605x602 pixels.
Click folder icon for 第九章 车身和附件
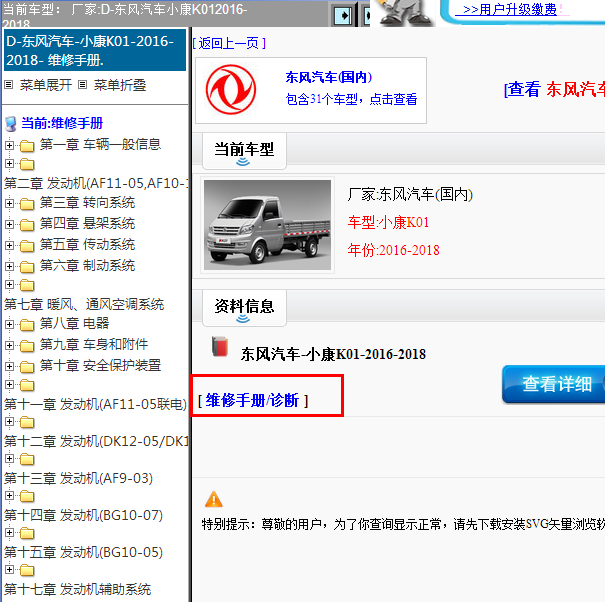[27, 346]
